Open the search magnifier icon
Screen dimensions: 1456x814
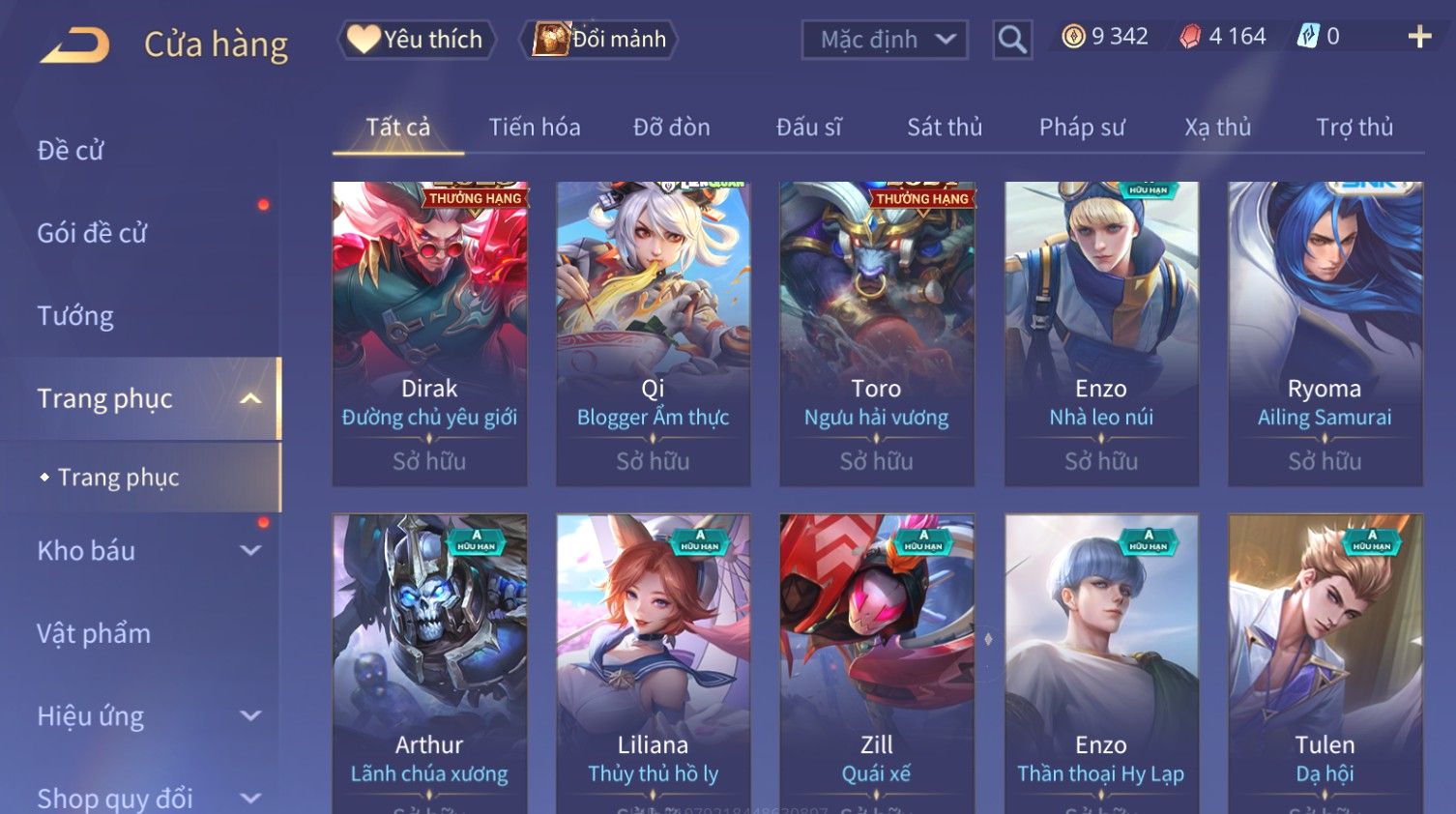click(x=1012, y=40)
